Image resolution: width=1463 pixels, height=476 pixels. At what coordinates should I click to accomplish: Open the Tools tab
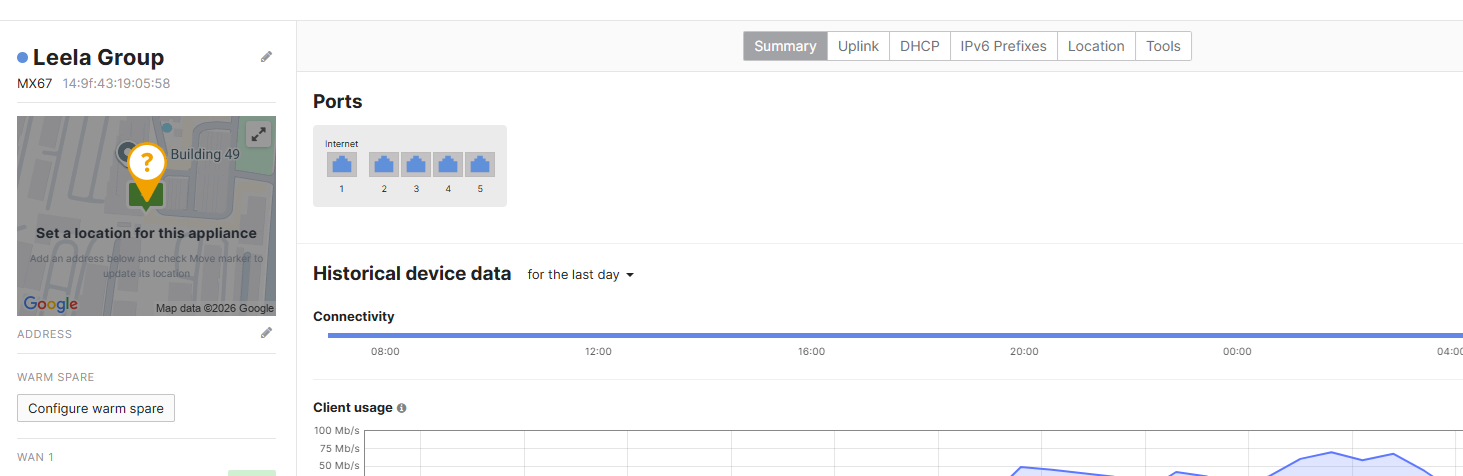1163,46
